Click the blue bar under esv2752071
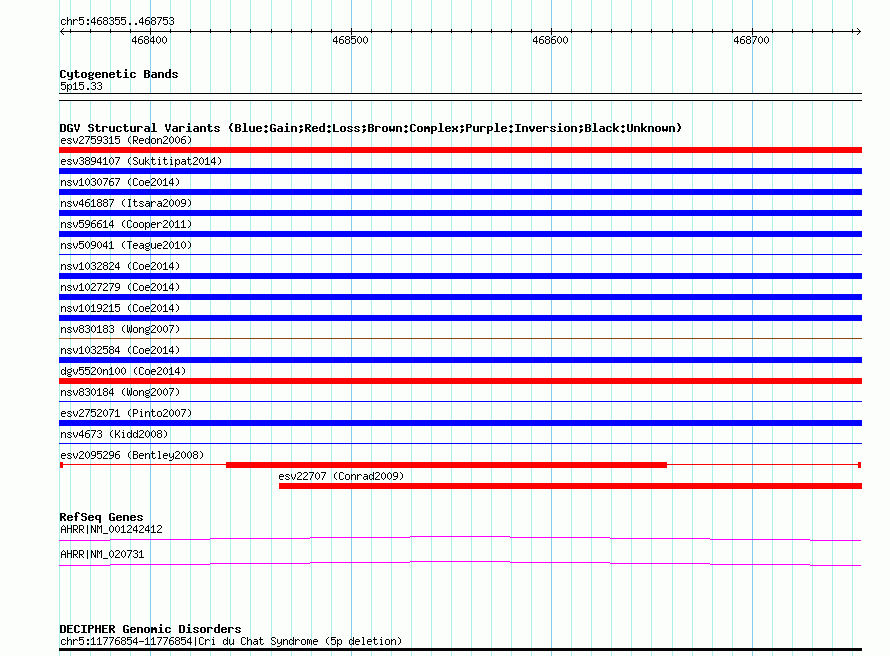The height and width of the screenshot is (656, 890). click(460, 423)
